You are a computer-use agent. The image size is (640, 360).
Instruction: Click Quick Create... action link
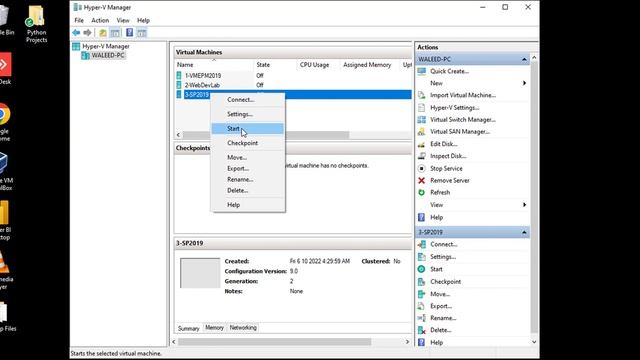(449, 71)
